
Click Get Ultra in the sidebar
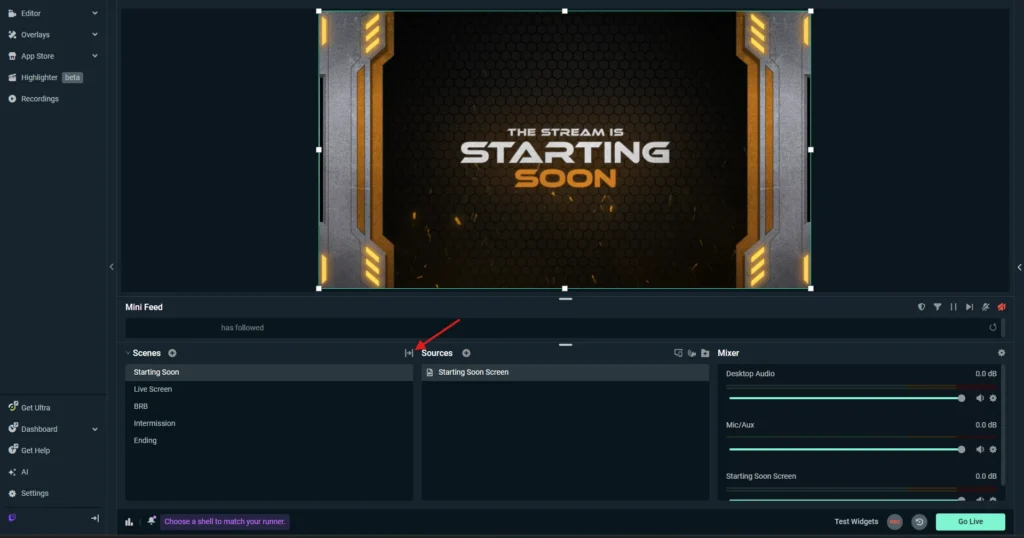click(x=35, y=407)
